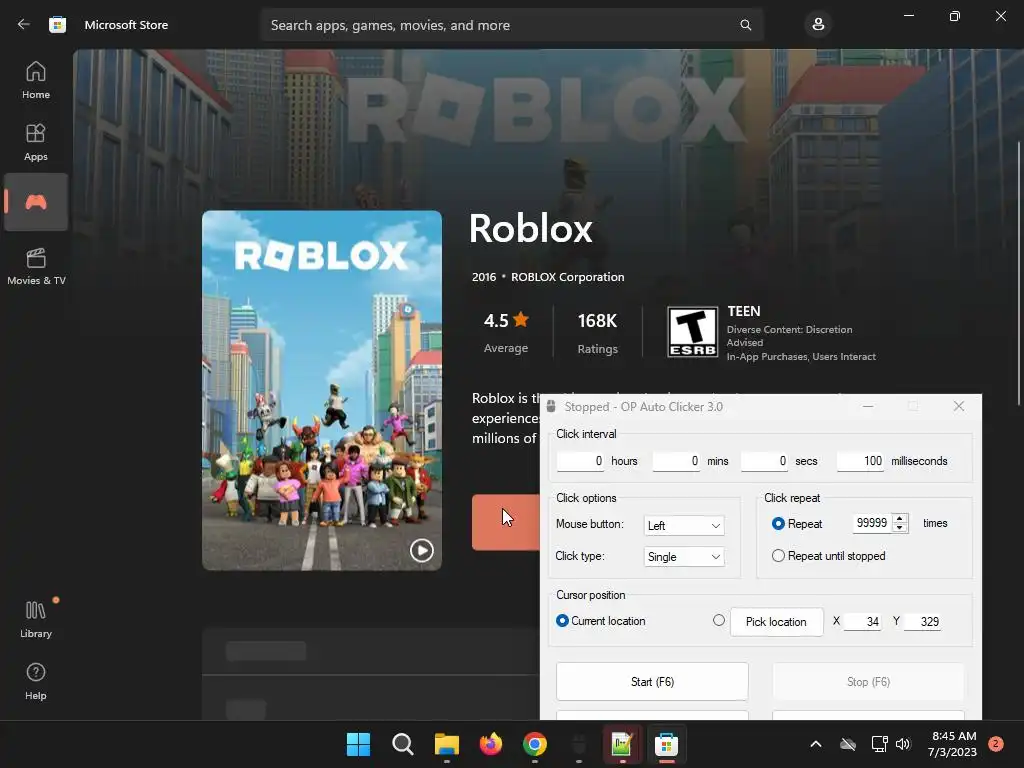Launch Firefox from the taskbar
Screen dimensions: 1024x768
pyautogui.click(x=490, y=744)
